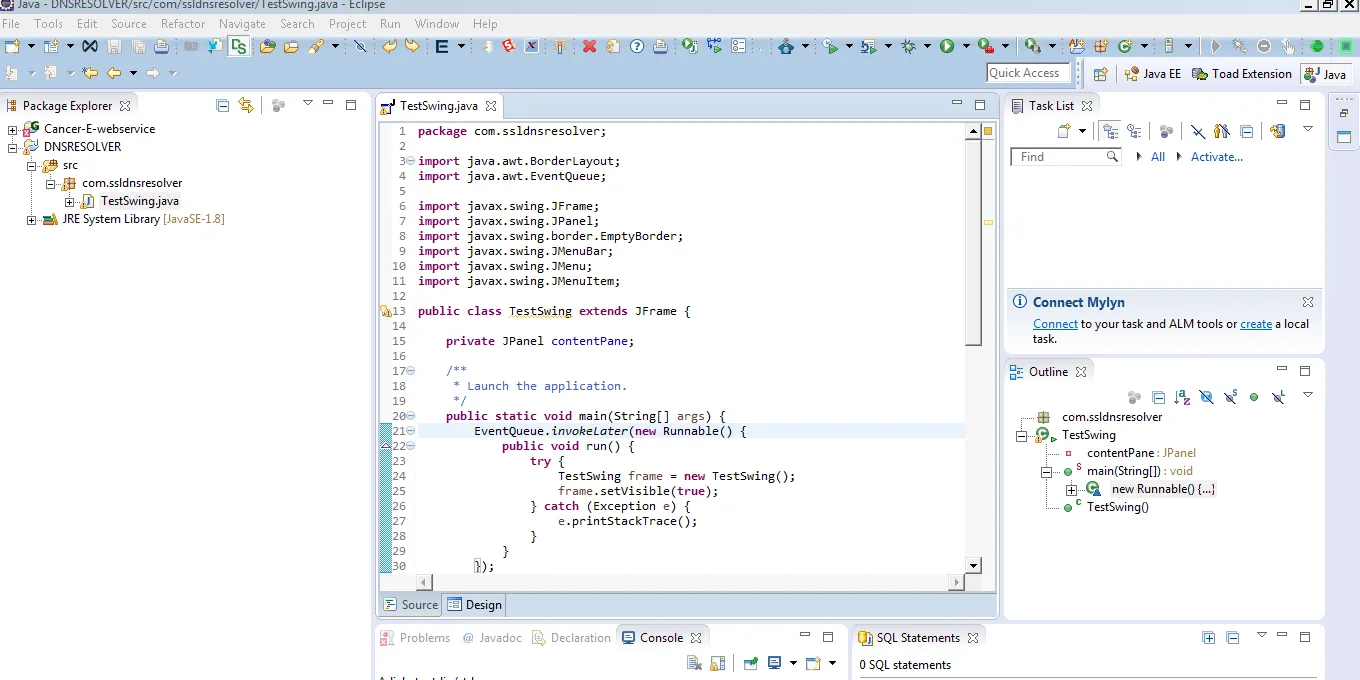This screenshot has height=680, width=1360.
Task: Open the Refactor menu
Action: coord(183,23)
